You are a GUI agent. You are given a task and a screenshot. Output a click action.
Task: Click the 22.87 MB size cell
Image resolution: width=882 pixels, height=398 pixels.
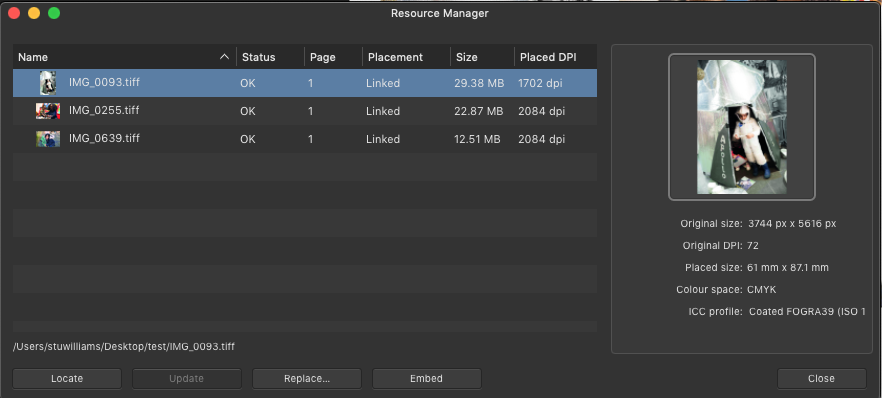(479, 111)
